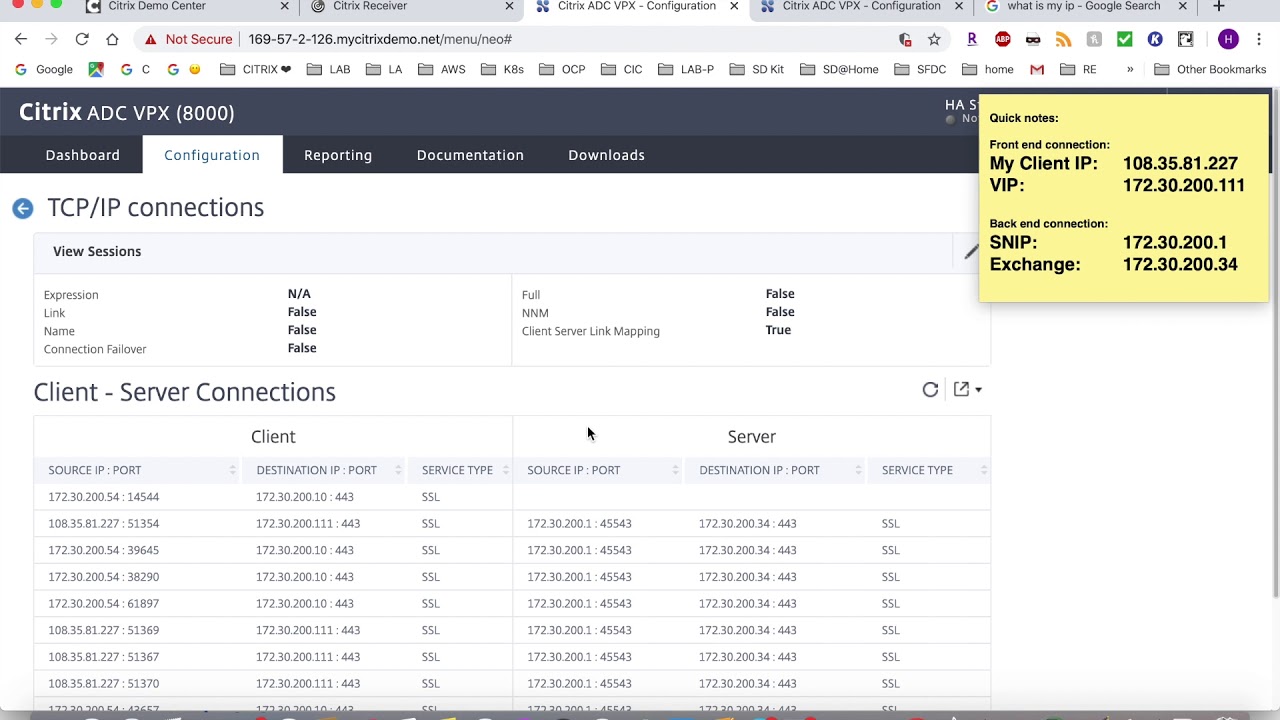This screenshot has width=1280, height=720.
Task: Click the Not Secure warning indicator
Action: point(188,39)
